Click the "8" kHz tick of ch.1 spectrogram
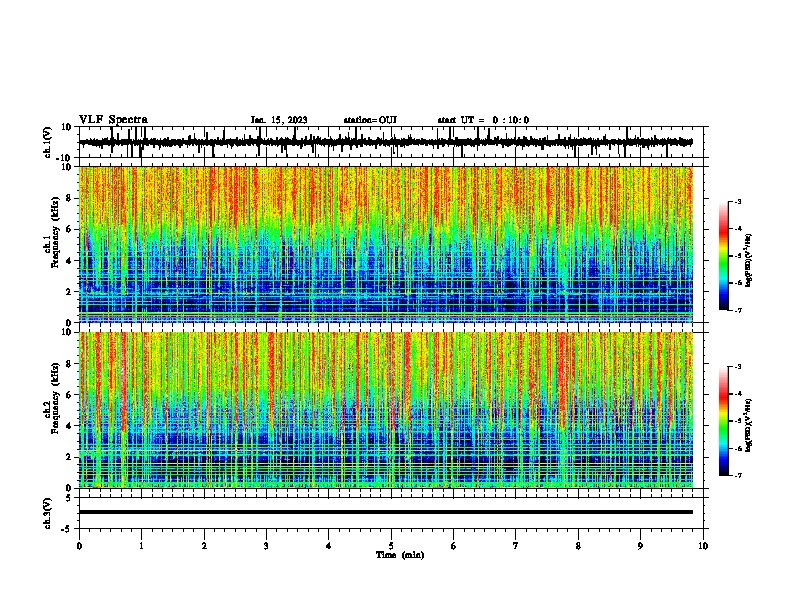The width and height of the screenshot is (792, 612). coord(70,198)
